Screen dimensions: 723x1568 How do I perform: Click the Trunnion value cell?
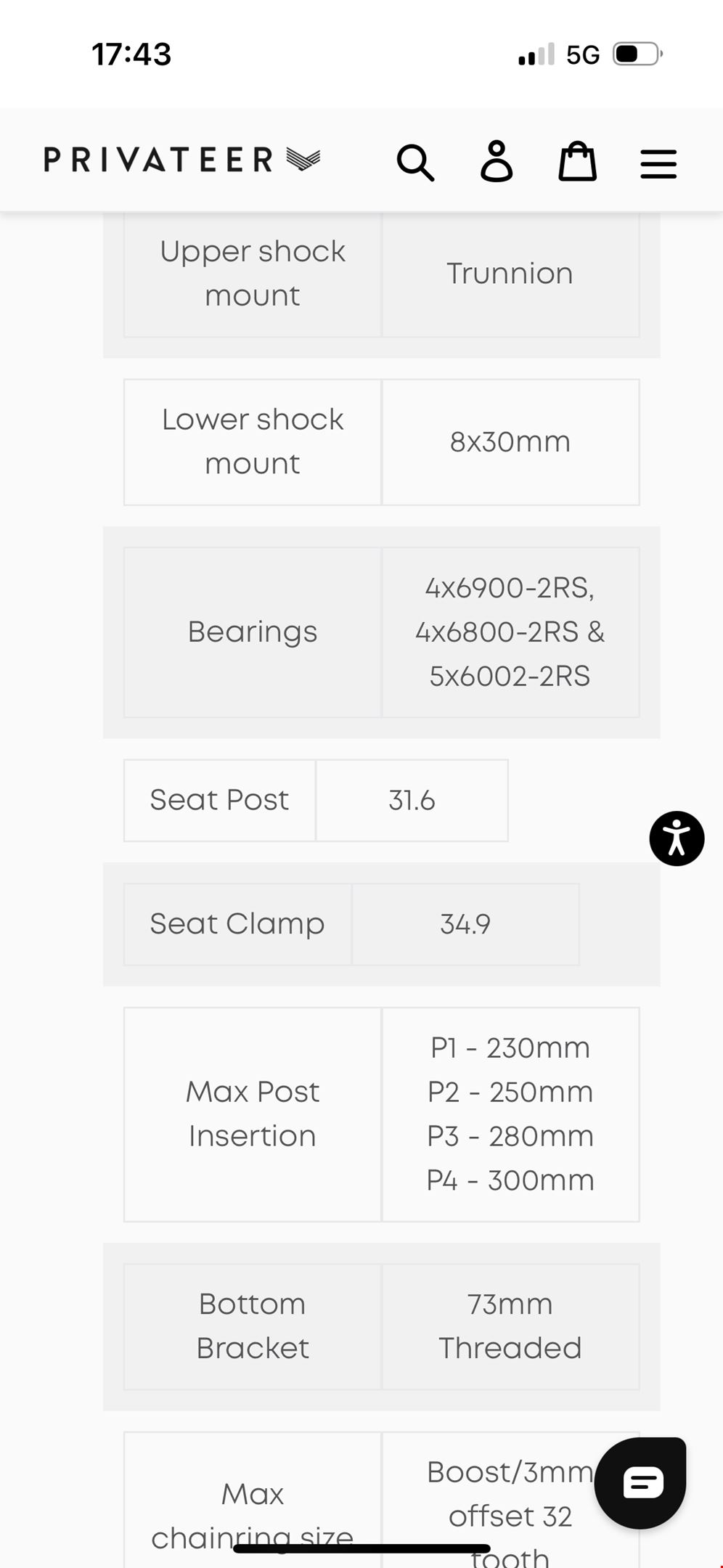(510, 274)
